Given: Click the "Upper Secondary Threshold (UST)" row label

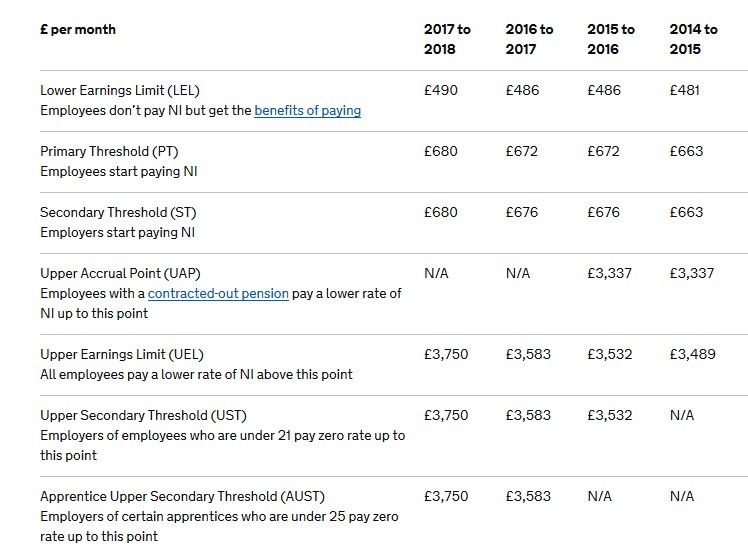Looking at the screenshot, I should pyautogui.click(x=143, y=416).
